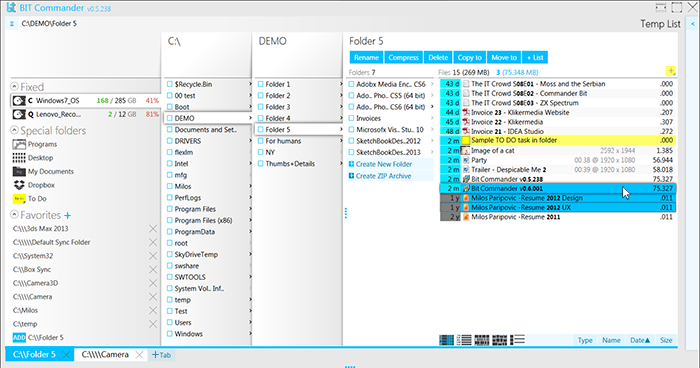
Task: Click the vertical dotted panel splitter handle
Action: (x=346, y=213)
